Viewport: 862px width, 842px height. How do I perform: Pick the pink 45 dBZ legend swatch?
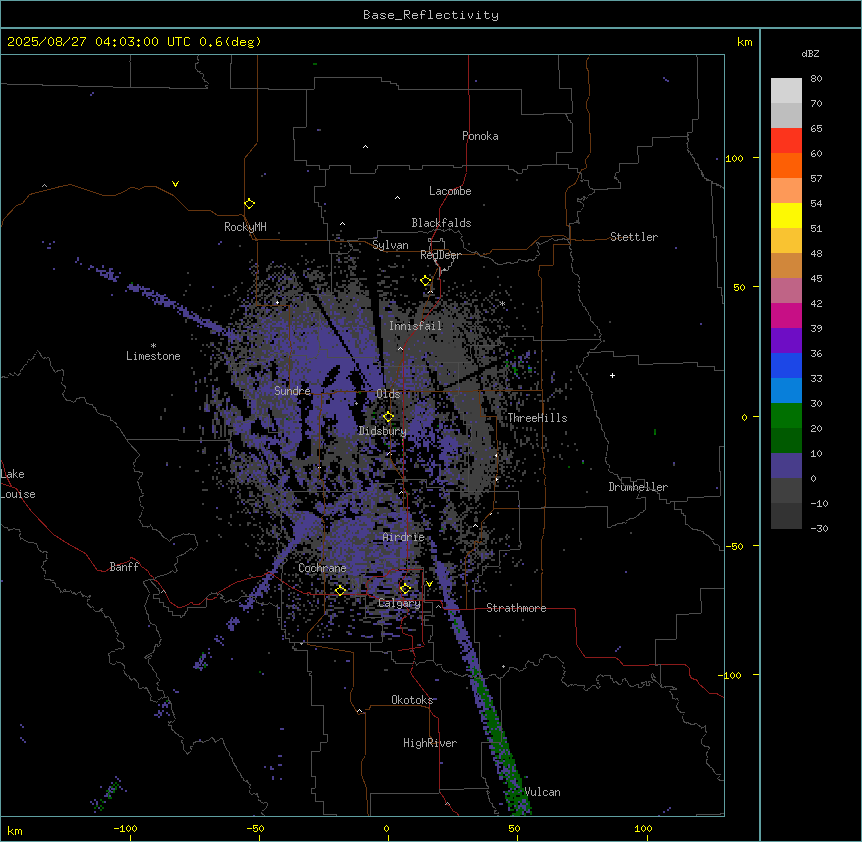pyautogui.click(x=786, y=290)
